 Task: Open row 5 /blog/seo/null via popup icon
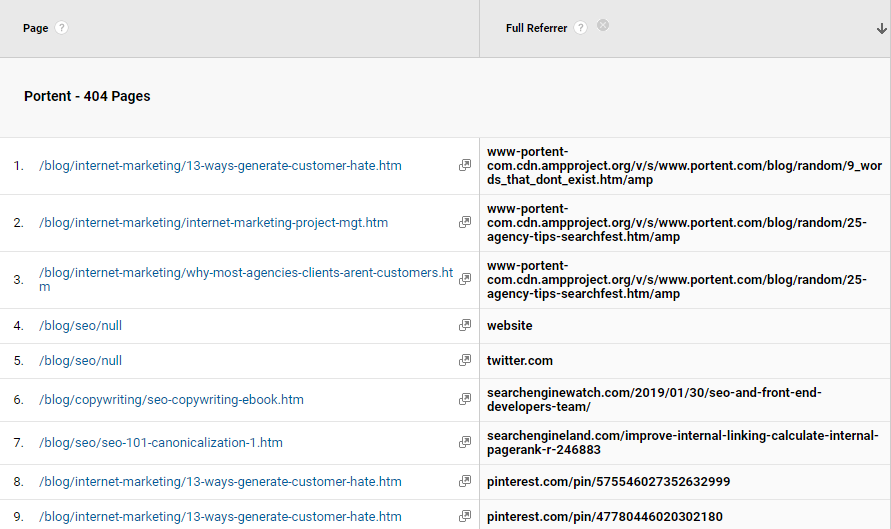tap(465, 361)
